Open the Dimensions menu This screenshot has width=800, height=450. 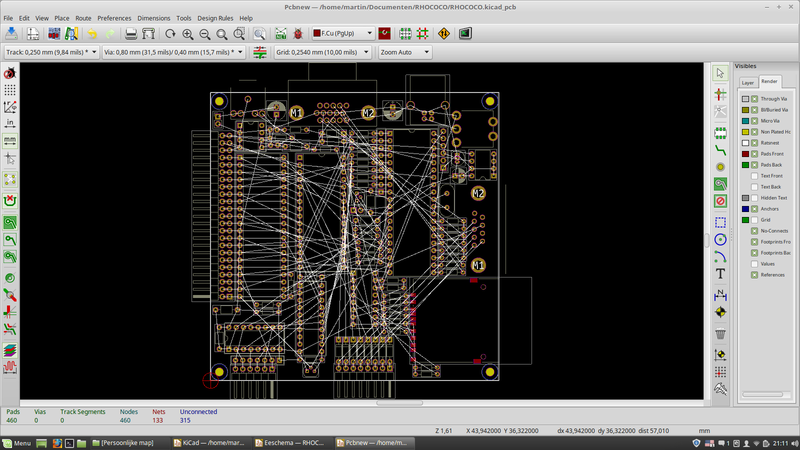click(154, 18)
